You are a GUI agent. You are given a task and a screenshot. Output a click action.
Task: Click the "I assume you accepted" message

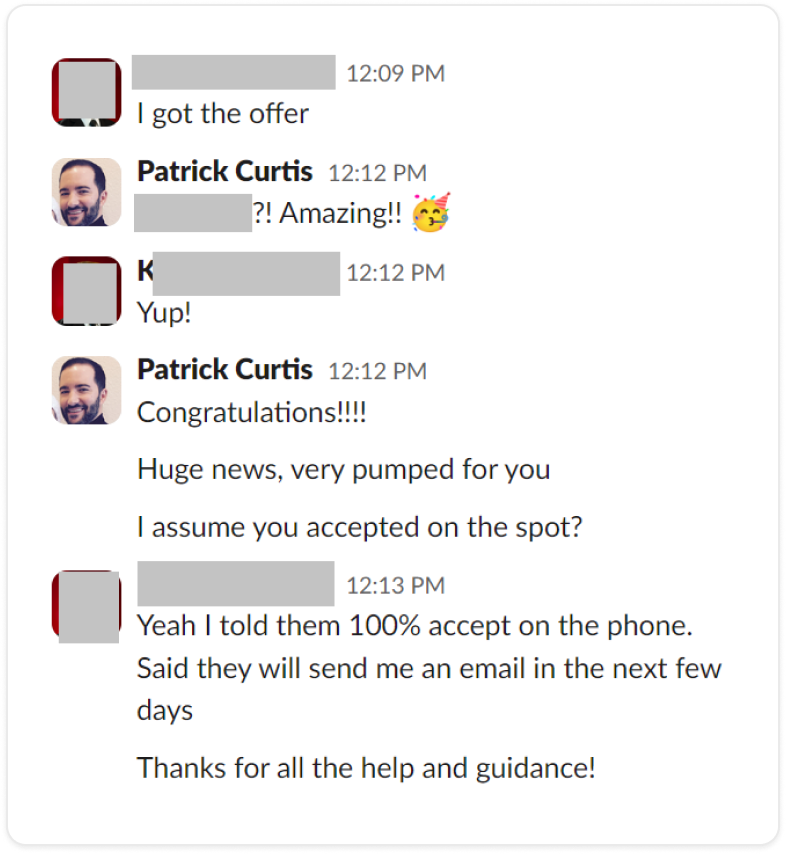click(x=359, y=527)
